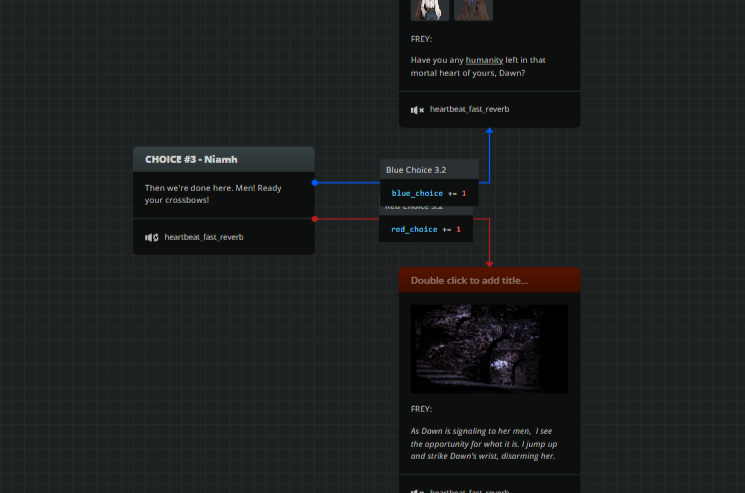Click the 'red_choice += 1' code line

[426, 229]
